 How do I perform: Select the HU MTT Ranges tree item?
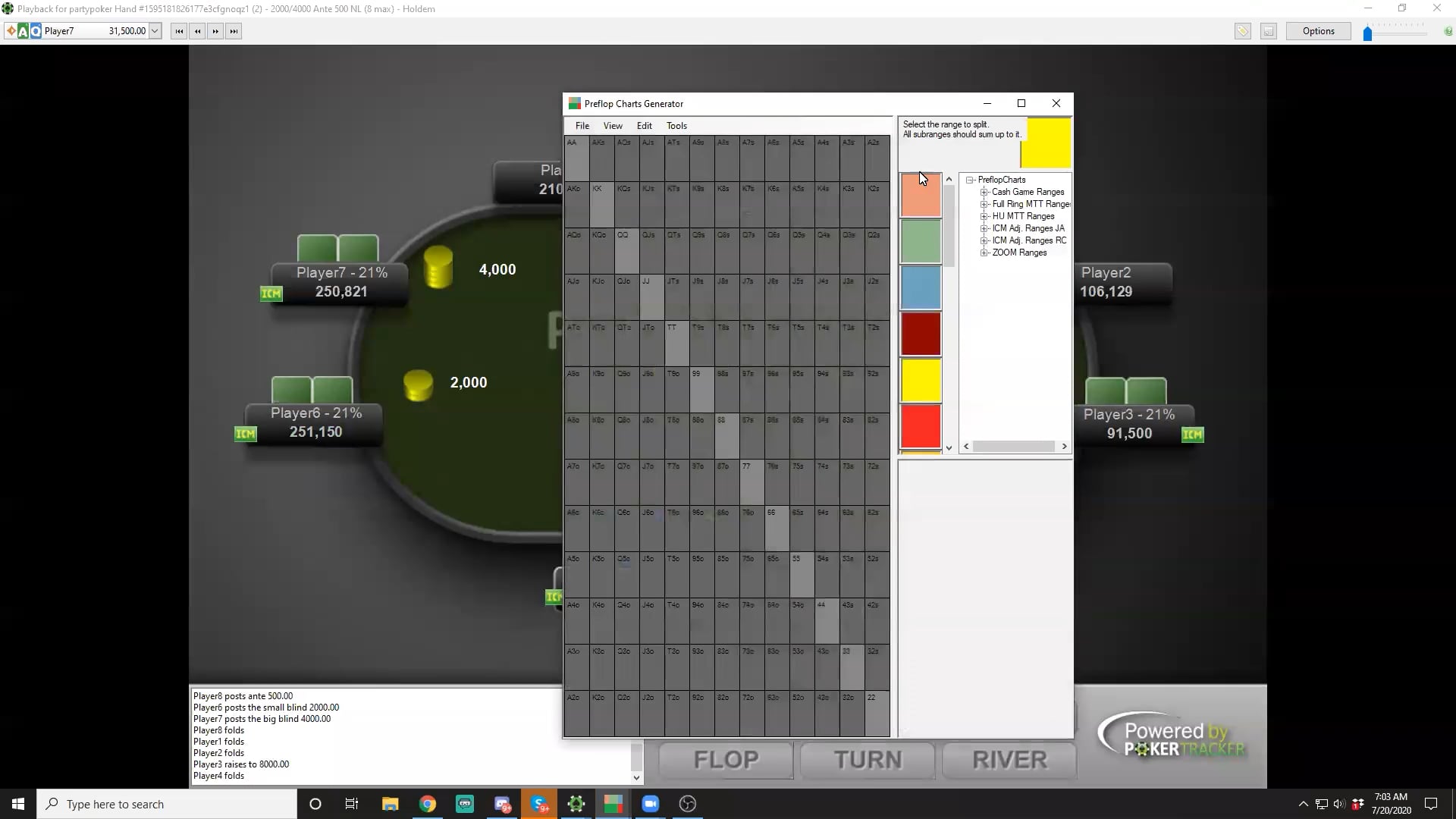click(1023, 216)
